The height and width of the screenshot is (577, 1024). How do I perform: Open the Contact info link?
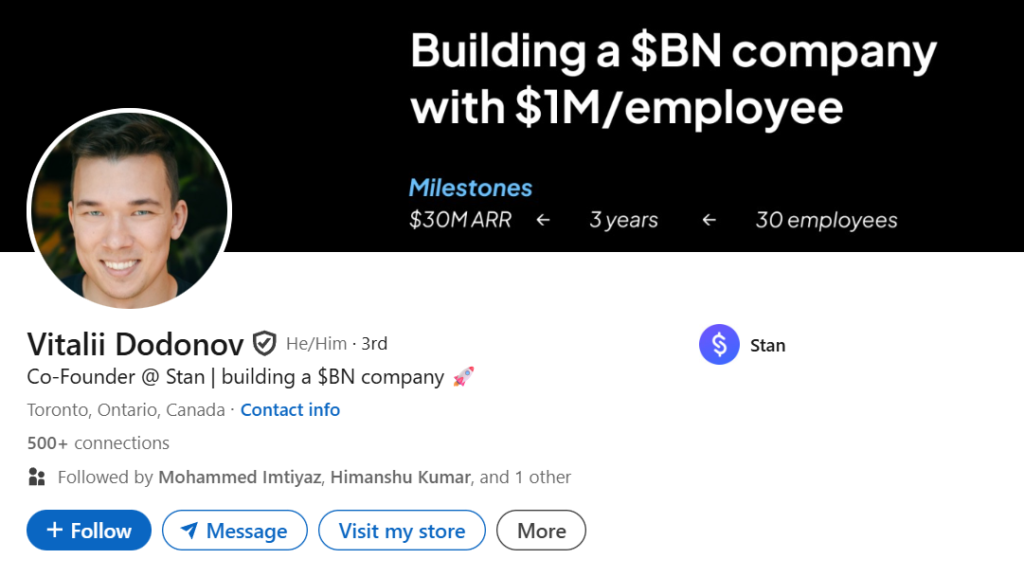tap(290, 410)
